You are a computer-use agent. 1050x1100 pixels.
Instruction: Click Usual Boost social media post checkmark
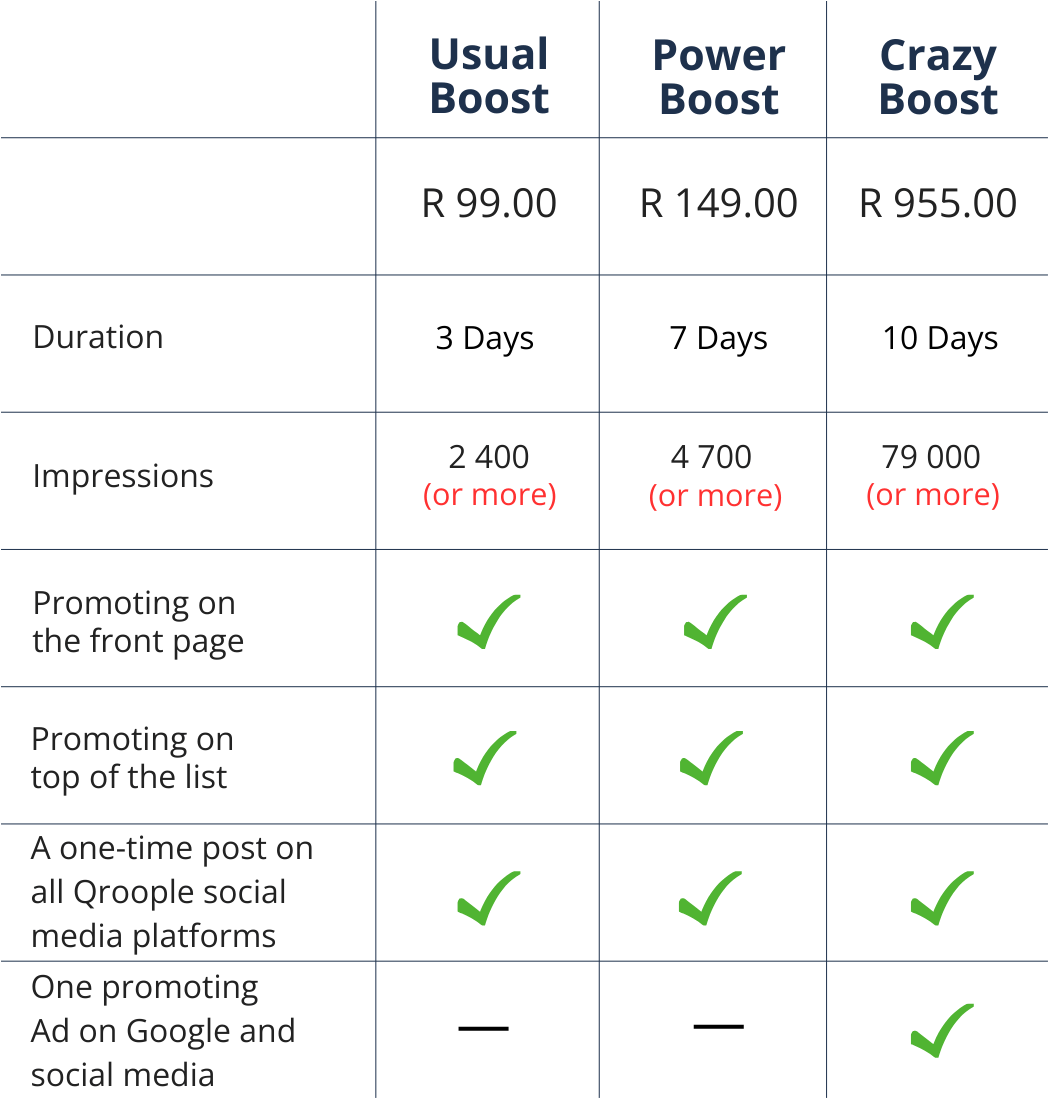[488, 898]
